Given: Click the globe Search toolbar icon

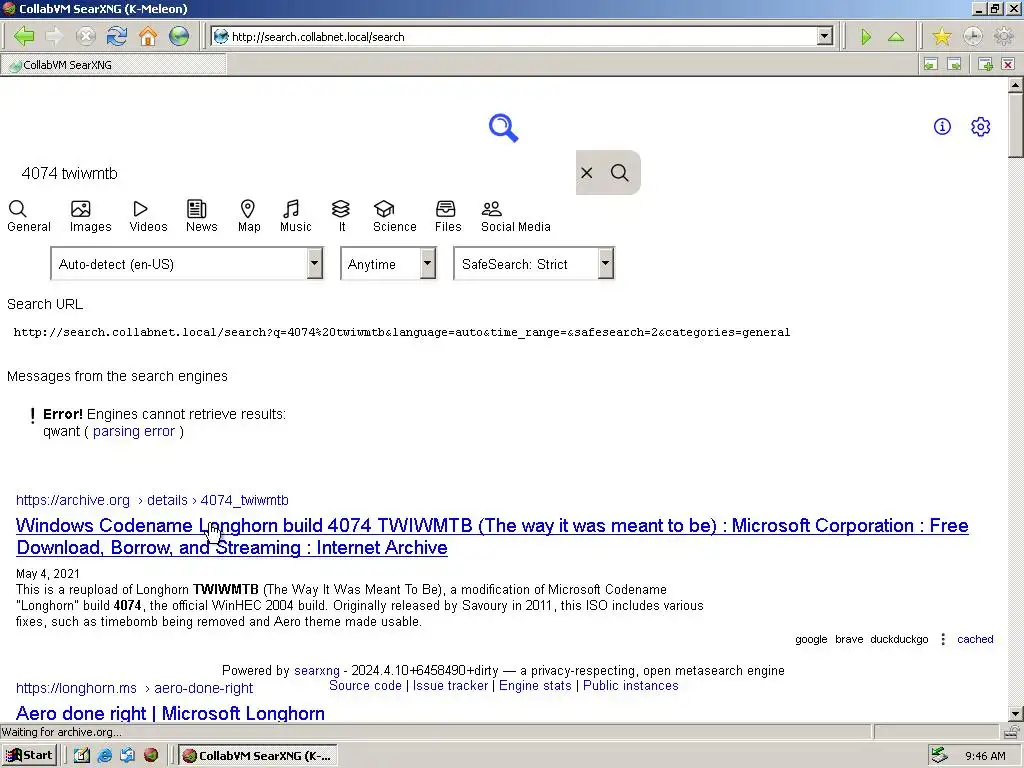Looking at the screenshot, I should tap(179, 36).
